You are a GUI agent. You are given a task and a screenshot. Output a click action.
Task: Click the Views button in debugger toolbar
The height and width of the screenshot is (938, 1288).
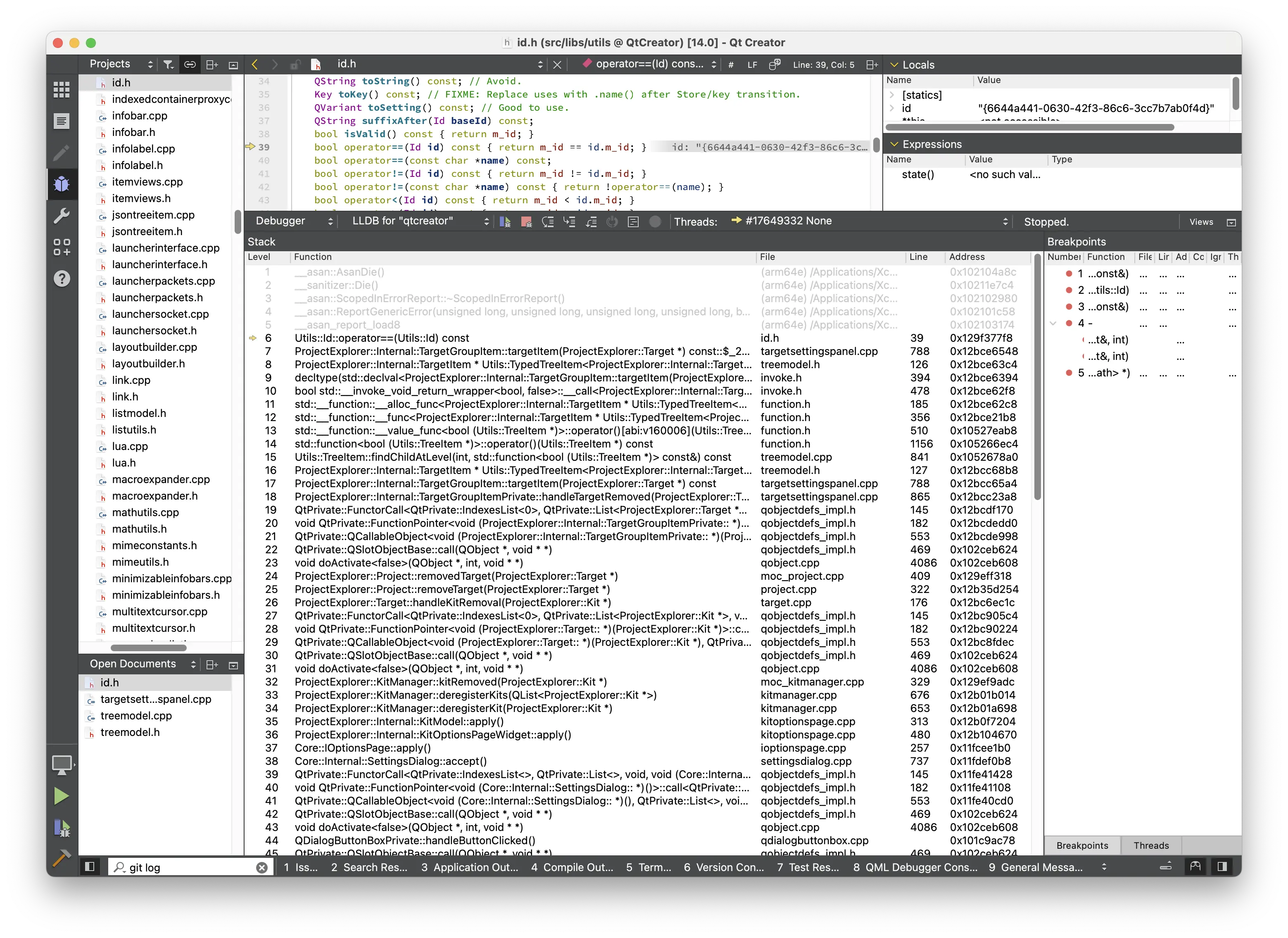(1201, 222)
